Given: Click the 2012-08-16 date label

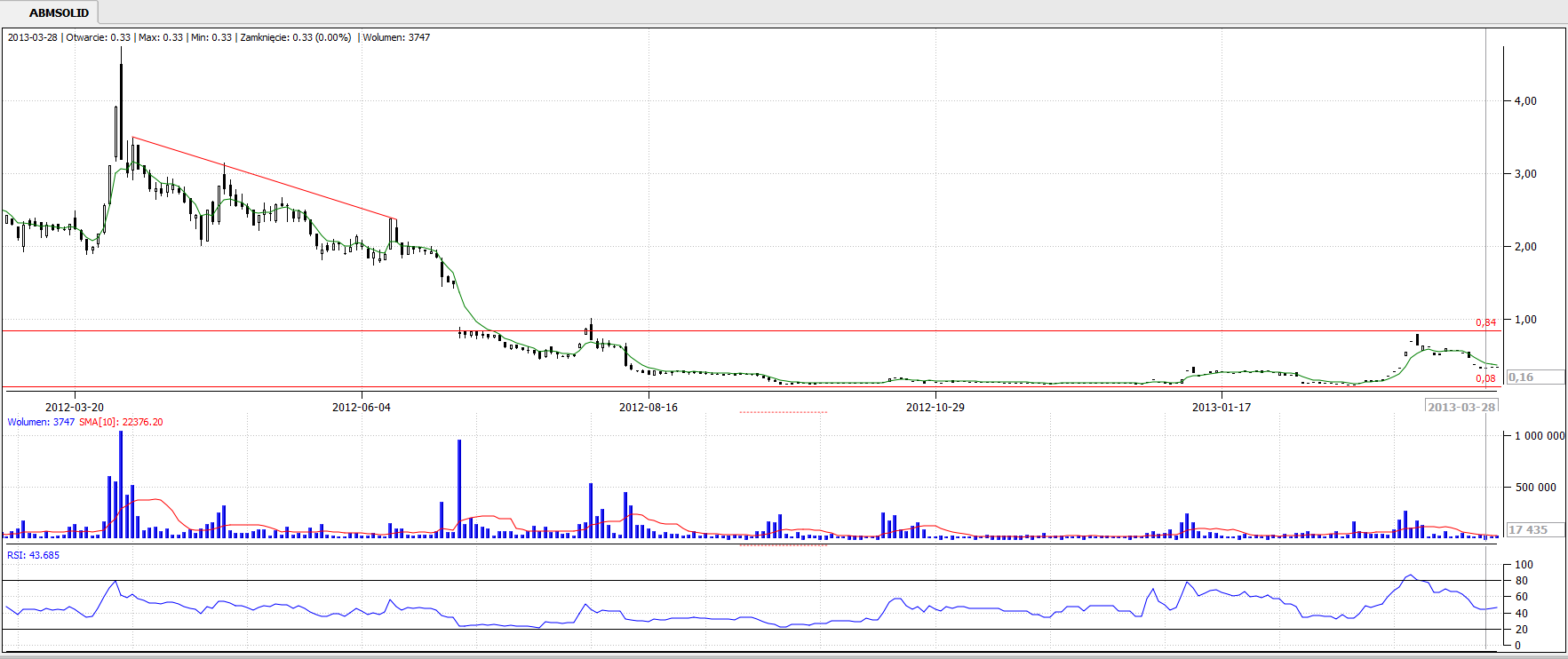Looking at the screenshot, I should click(649, 407).
